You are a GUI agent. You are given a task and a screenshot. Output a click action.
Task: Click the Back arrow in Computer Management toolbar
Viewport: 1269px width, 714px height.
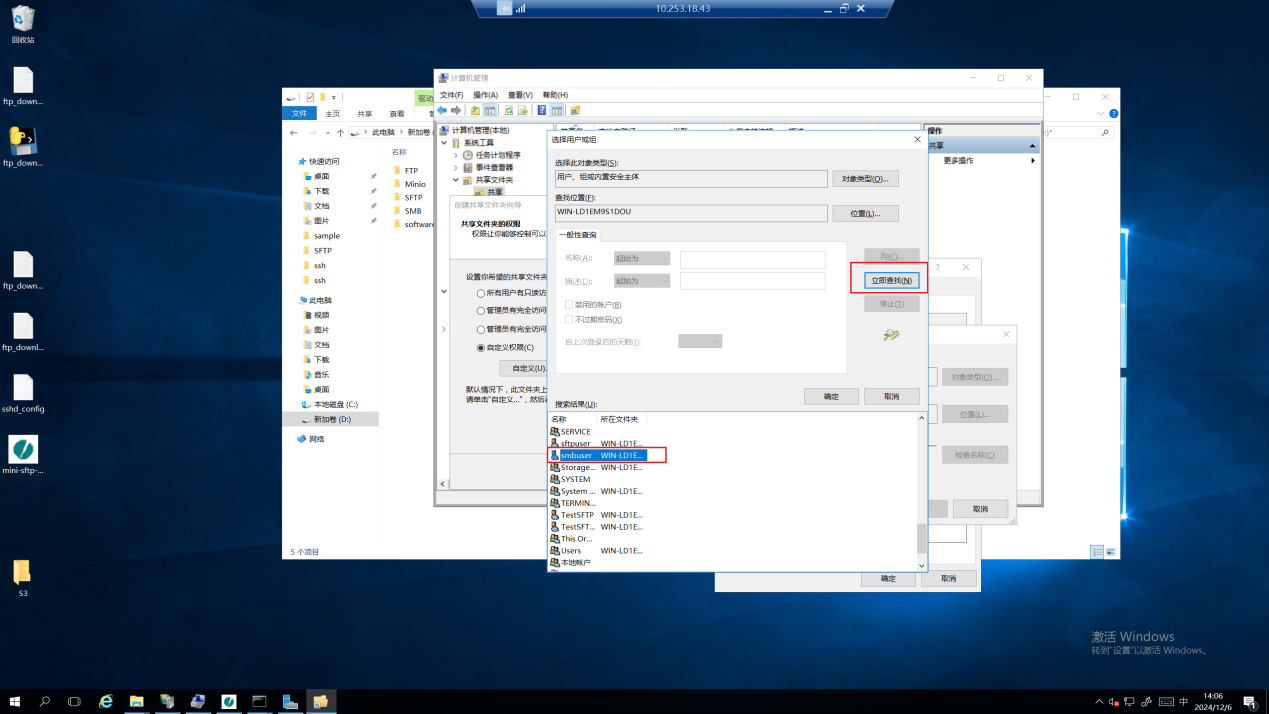pos(442,110)
